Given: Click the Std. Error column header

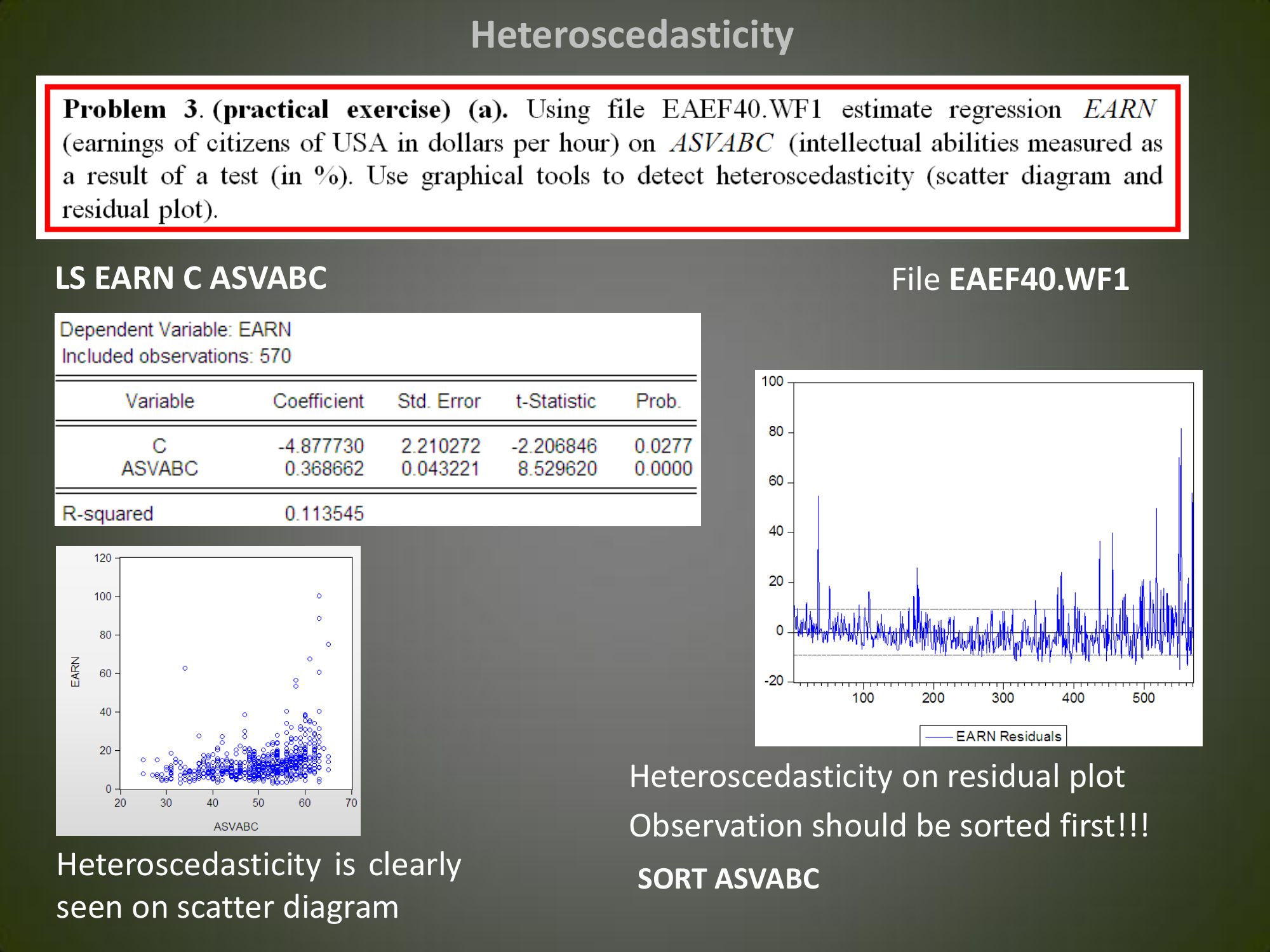Looking at the screenshot, I should click(x=439, y=401).
